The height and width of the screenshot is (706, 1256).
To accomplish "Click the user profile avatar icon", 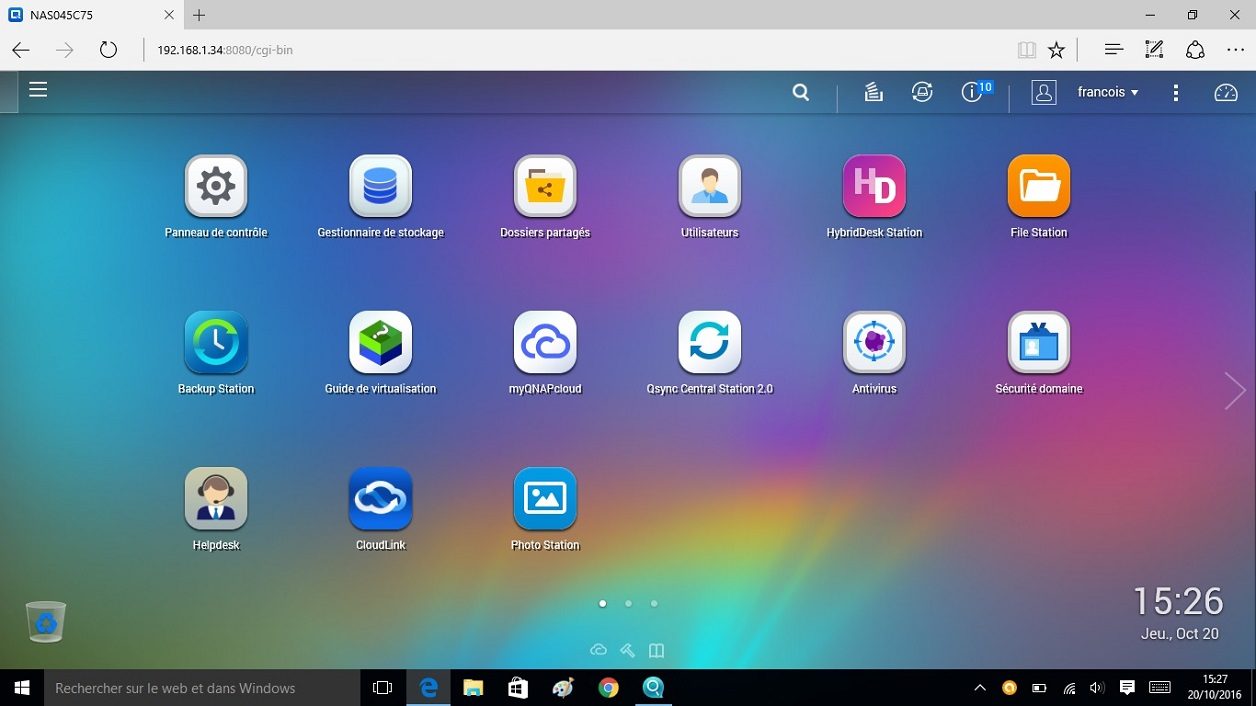I will point(1044,92).
